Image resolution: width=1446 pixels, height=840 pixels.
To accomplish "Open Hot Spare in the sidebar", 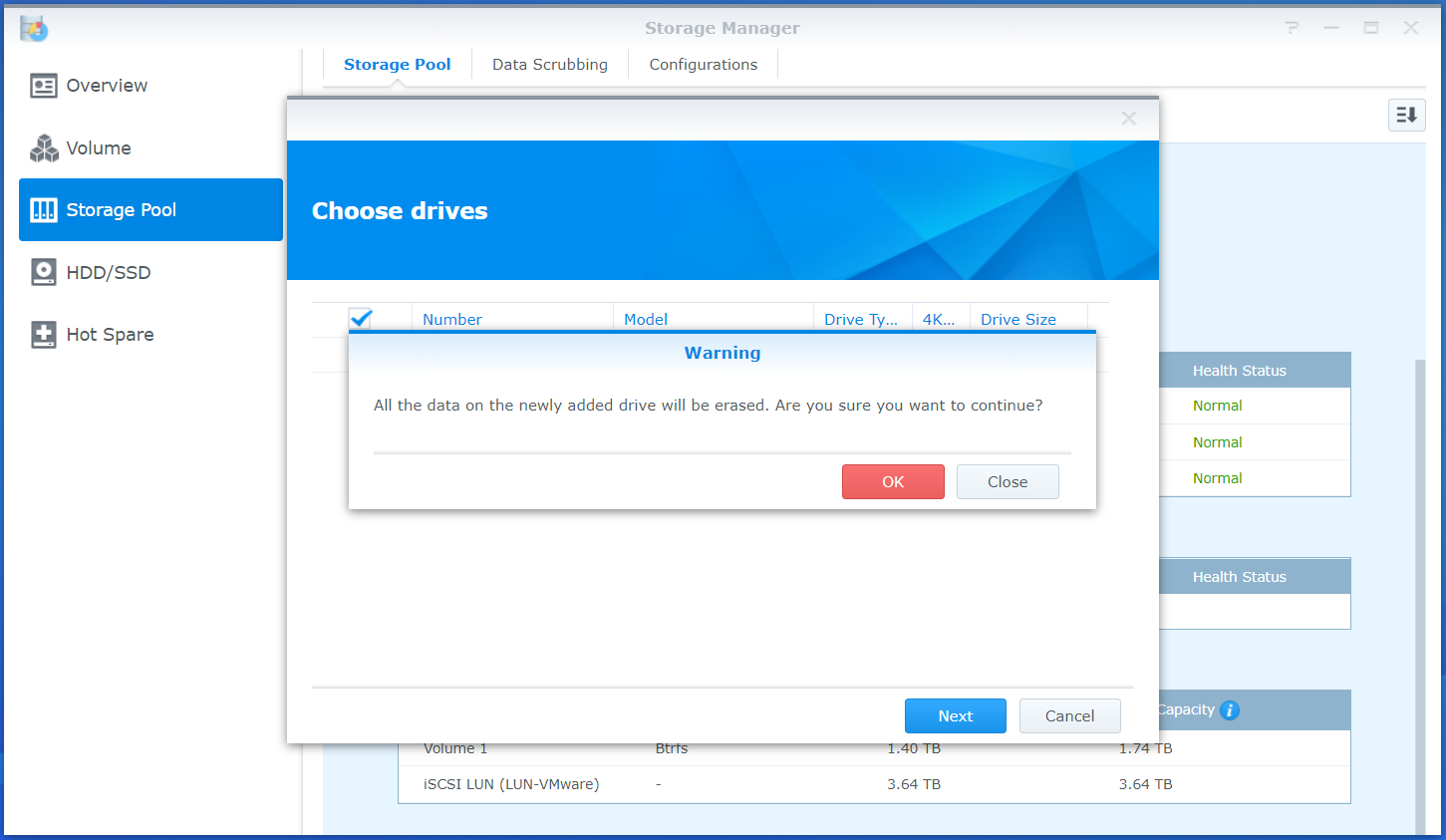I will coord(151,335).
